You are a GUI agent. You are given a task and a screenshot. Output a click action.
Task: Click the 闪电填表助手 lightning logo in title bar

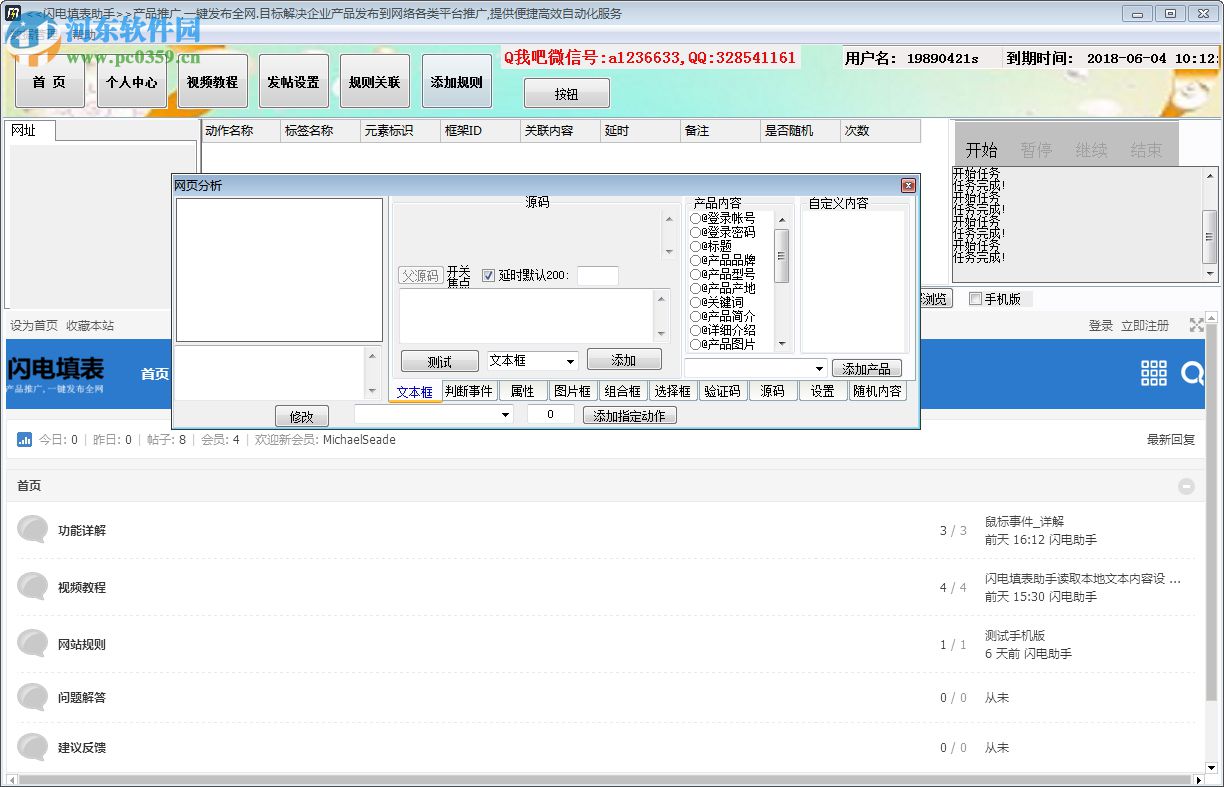[12, 13]
